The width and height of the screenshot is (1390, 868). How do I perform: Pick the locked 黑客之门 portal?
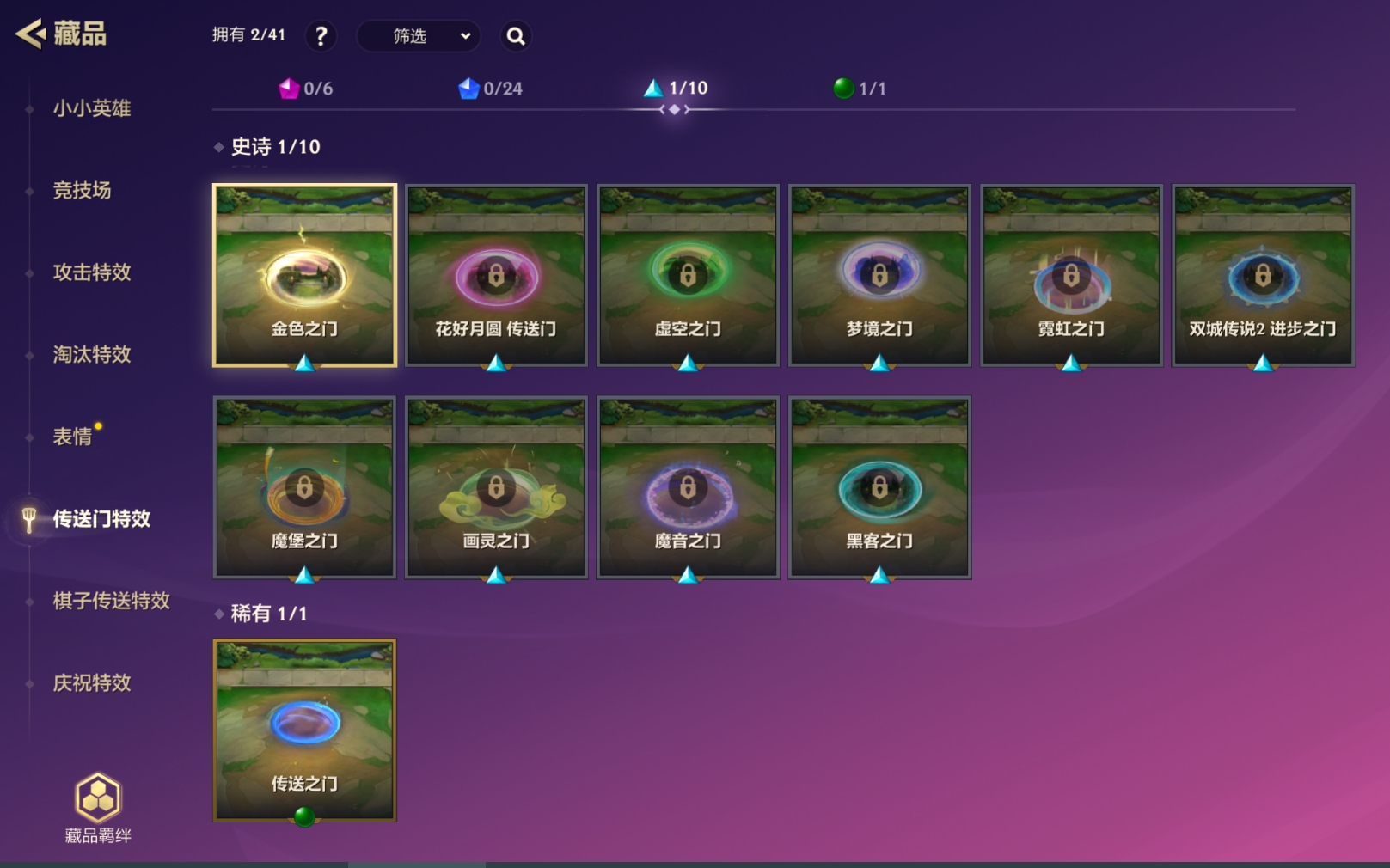[x=879, y=487]
